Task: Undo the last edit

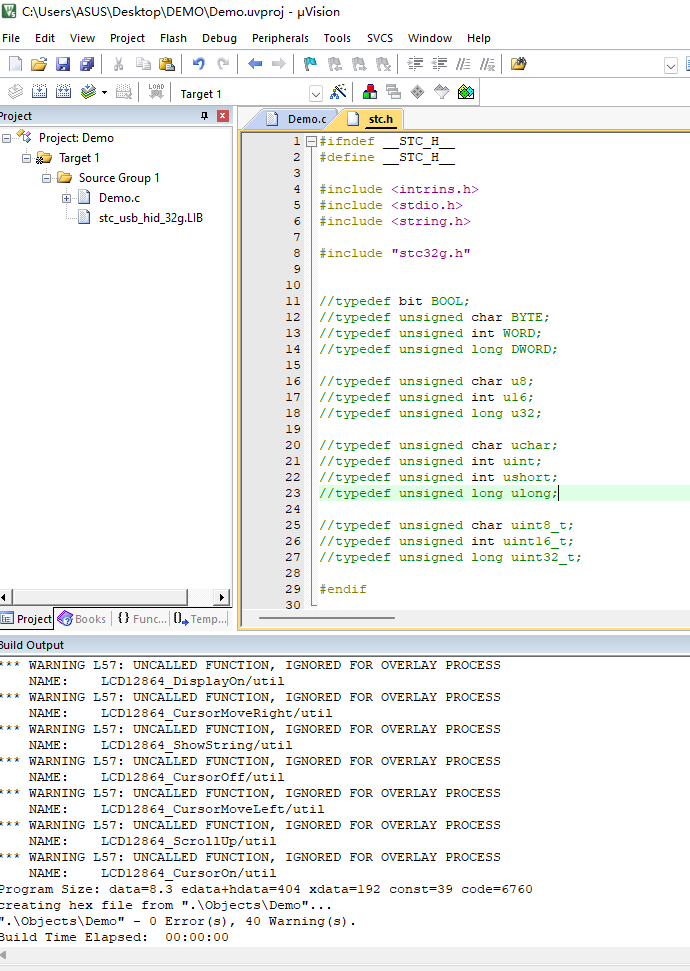Action: (x=198, y=64)
